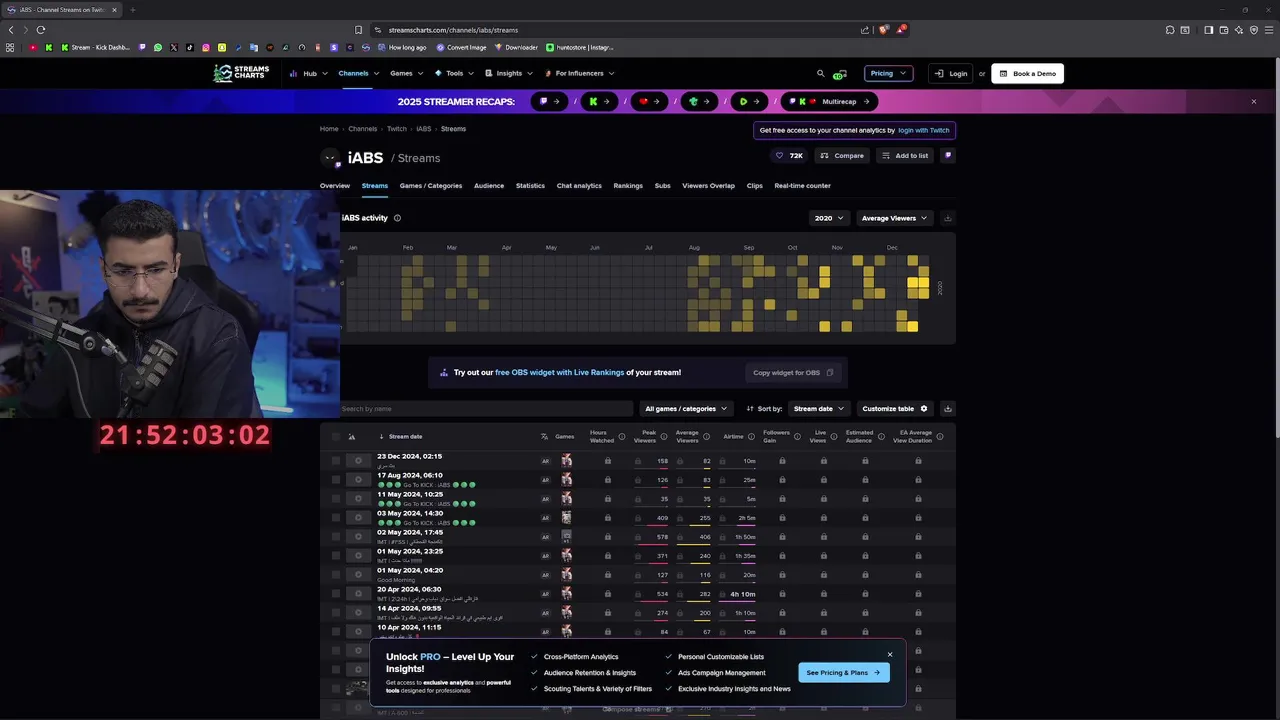
Task: Open the Stream date sort dropdown
Action: 819,408
